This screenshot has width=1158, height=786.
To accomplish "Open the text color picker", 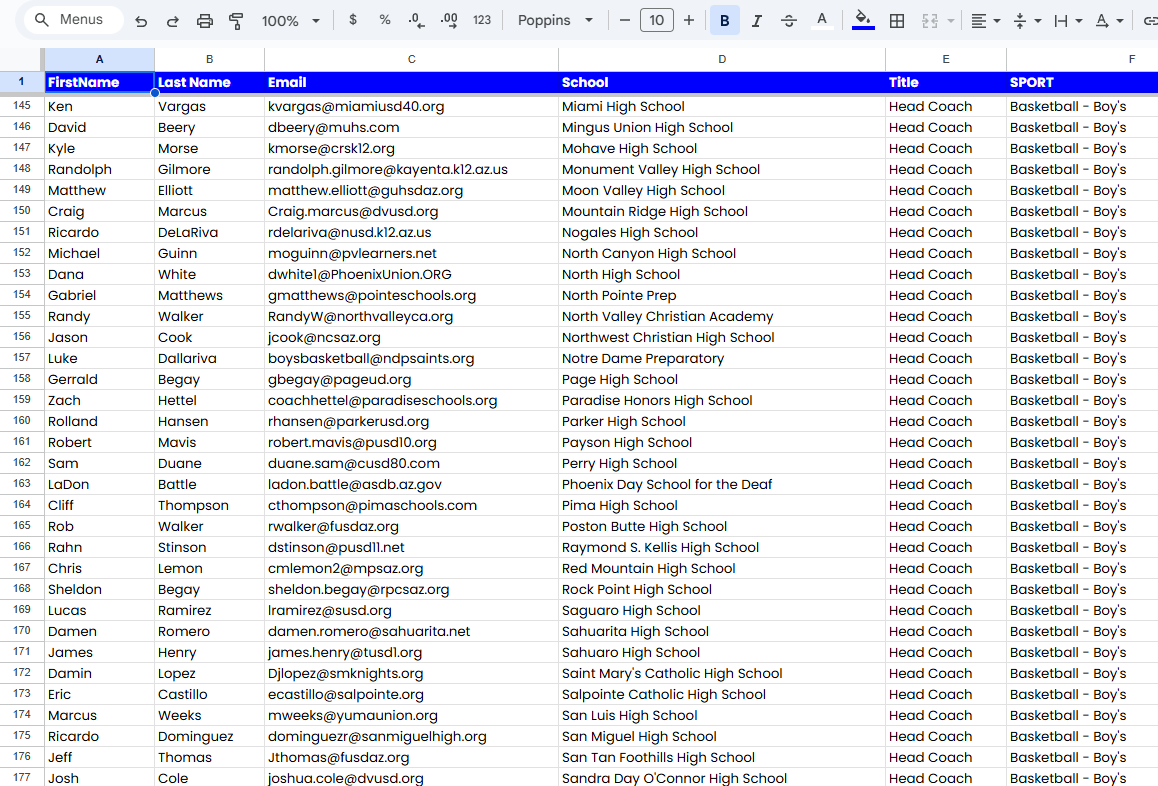I will click(821, 21).
